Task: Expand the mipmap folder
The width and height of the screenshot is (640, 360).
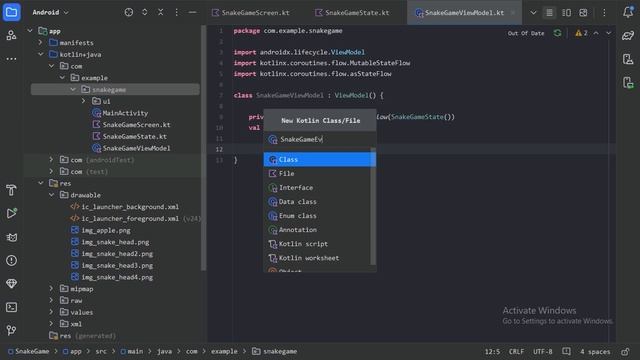Action: point(51,289)
